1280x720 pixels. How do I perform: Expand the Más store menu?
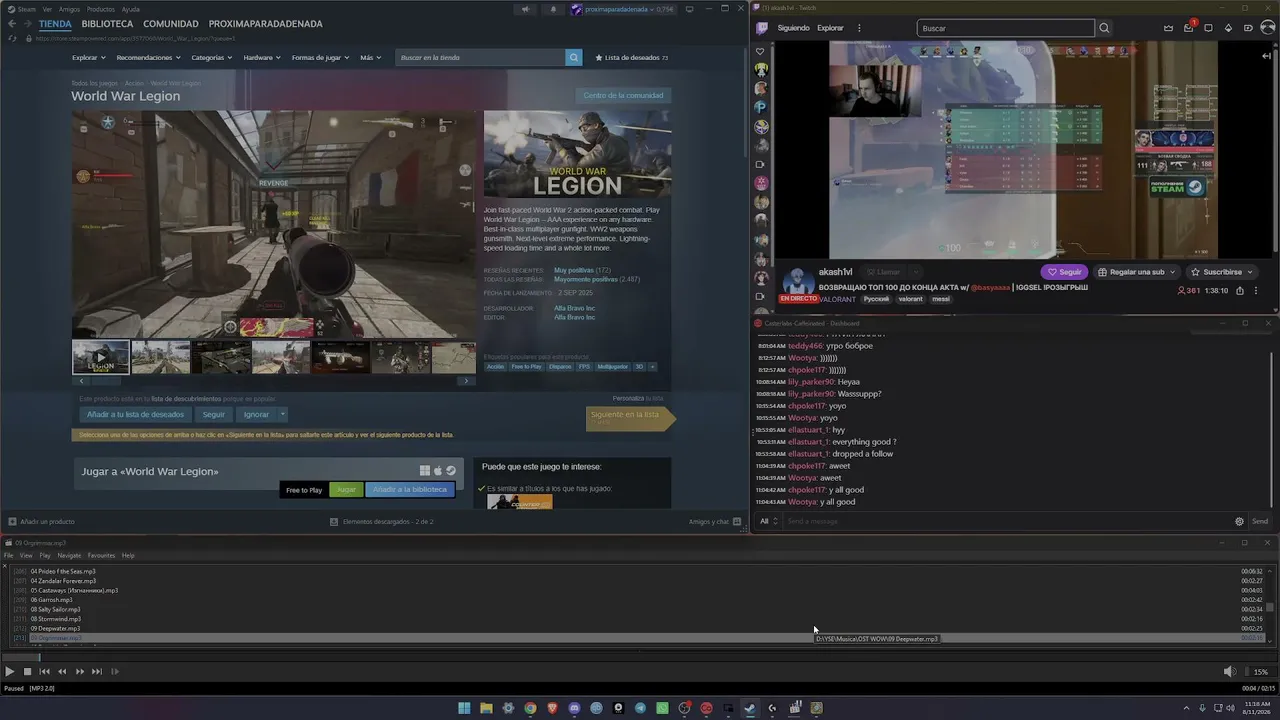pyautogui.click(x=370, y=58)
